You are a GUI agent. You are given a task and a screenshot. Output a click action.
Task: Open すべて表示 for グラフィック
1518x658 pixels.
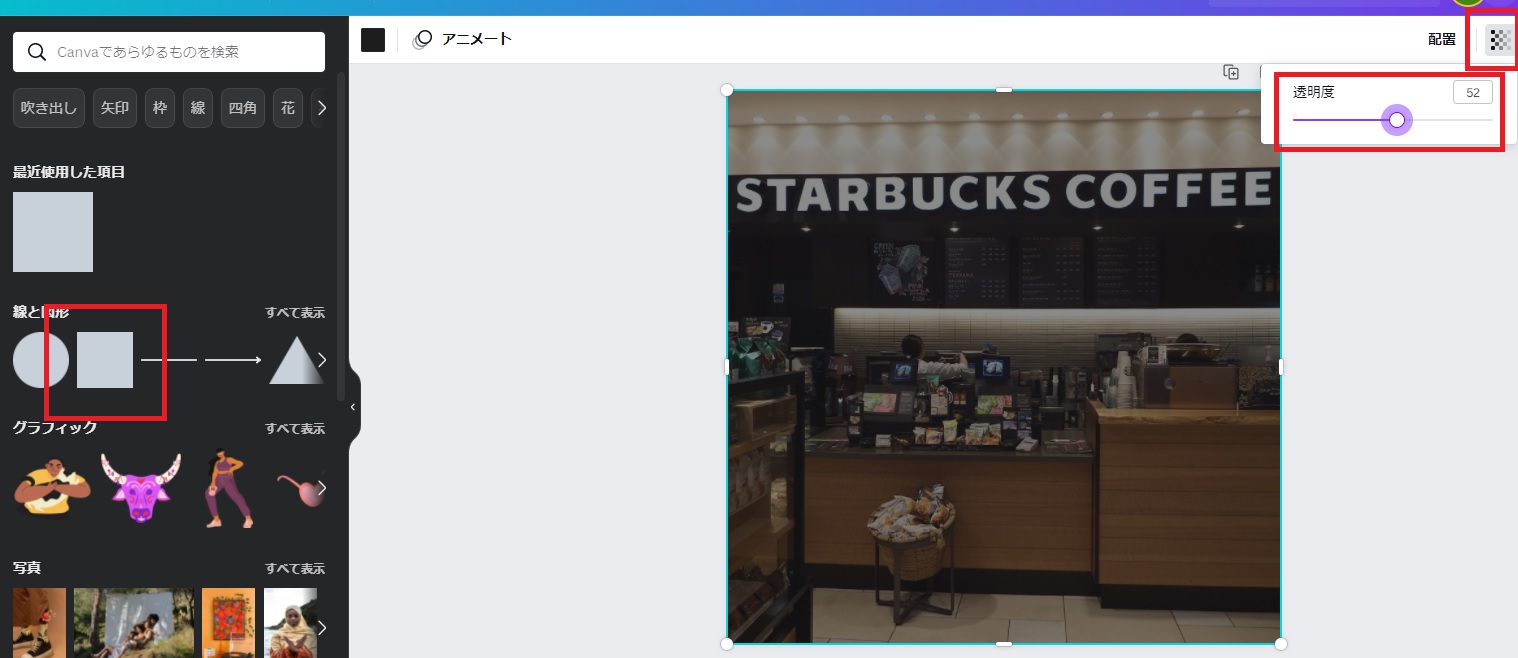point(295,428)
